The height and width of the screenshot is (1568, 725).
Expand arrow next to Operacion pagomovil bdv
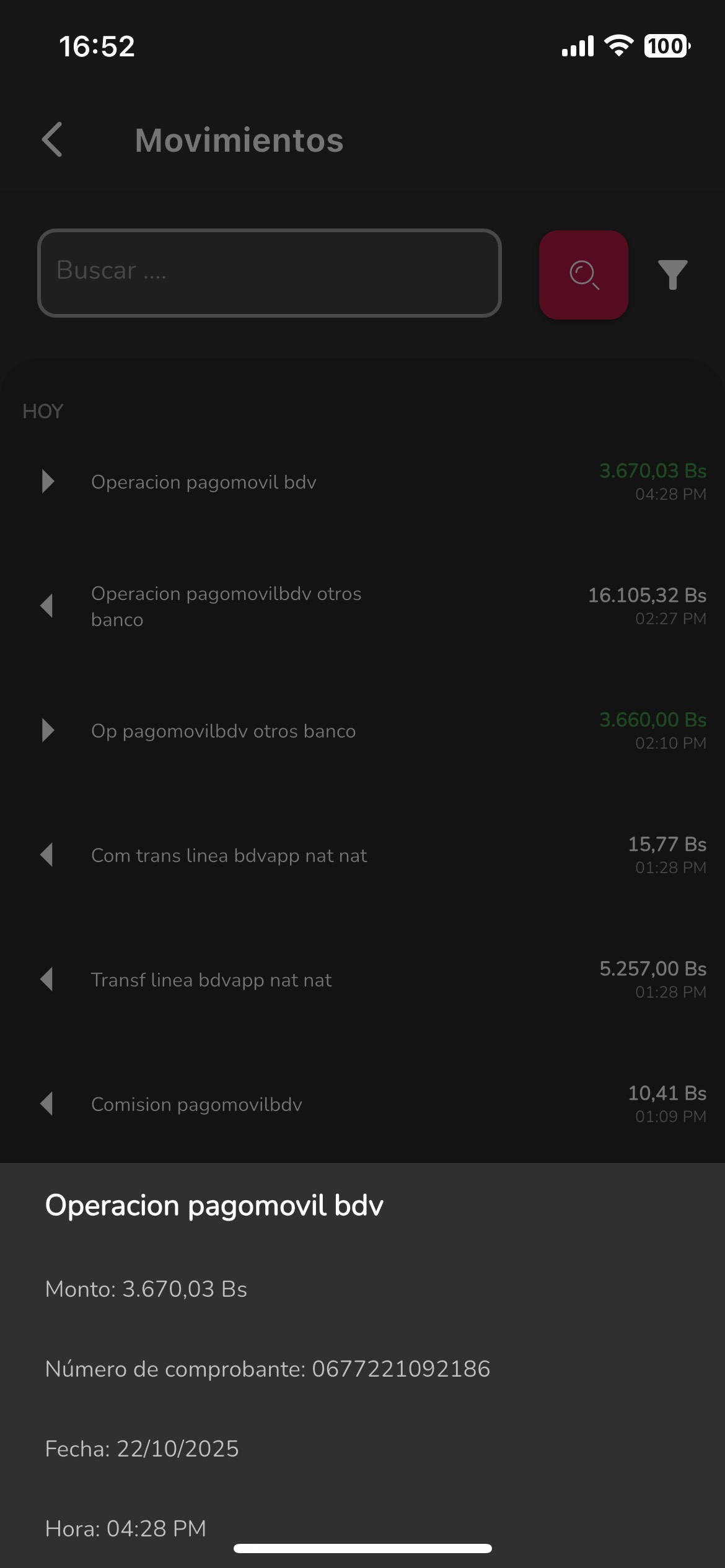(x=48, y=481)
